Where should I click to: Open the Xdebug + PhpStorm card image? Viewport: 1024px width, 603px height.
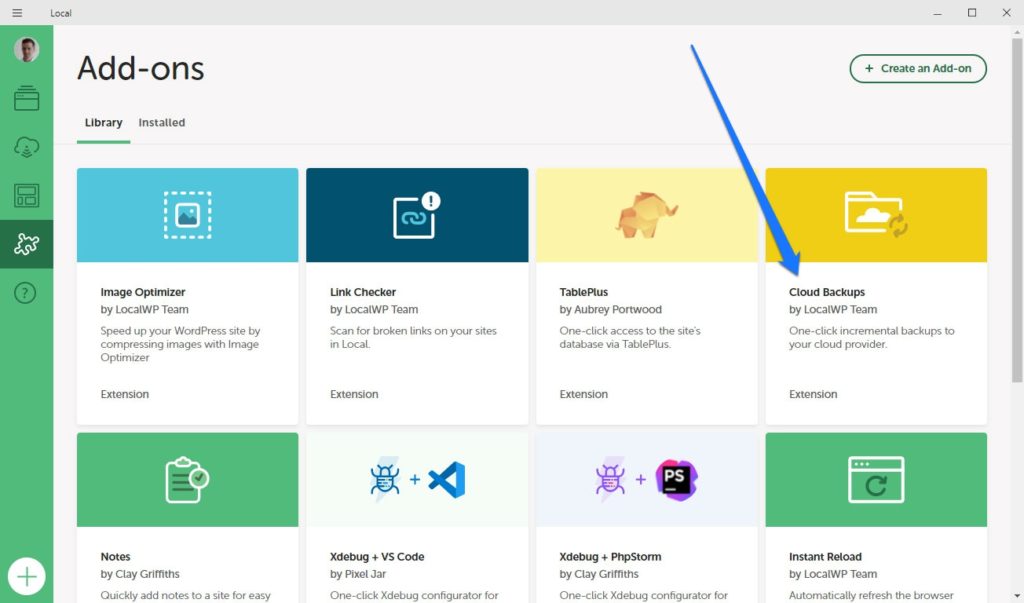(x=646, y=479)
